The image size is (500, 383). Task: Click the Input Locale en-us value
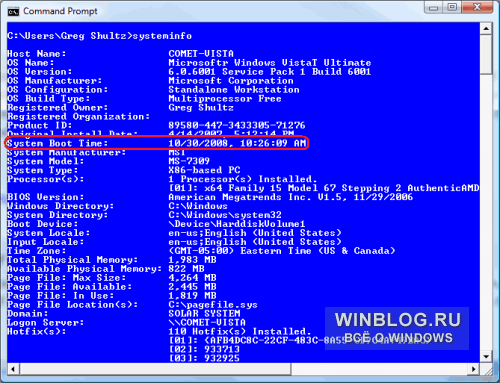point(255,242)
